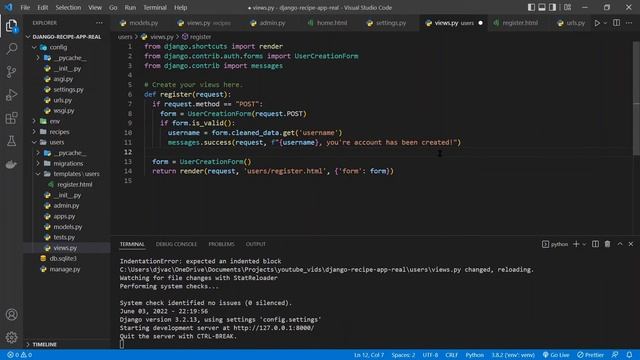Open the run button dropdown arrow
Viewport: 640px width, 360px height.
605,23
